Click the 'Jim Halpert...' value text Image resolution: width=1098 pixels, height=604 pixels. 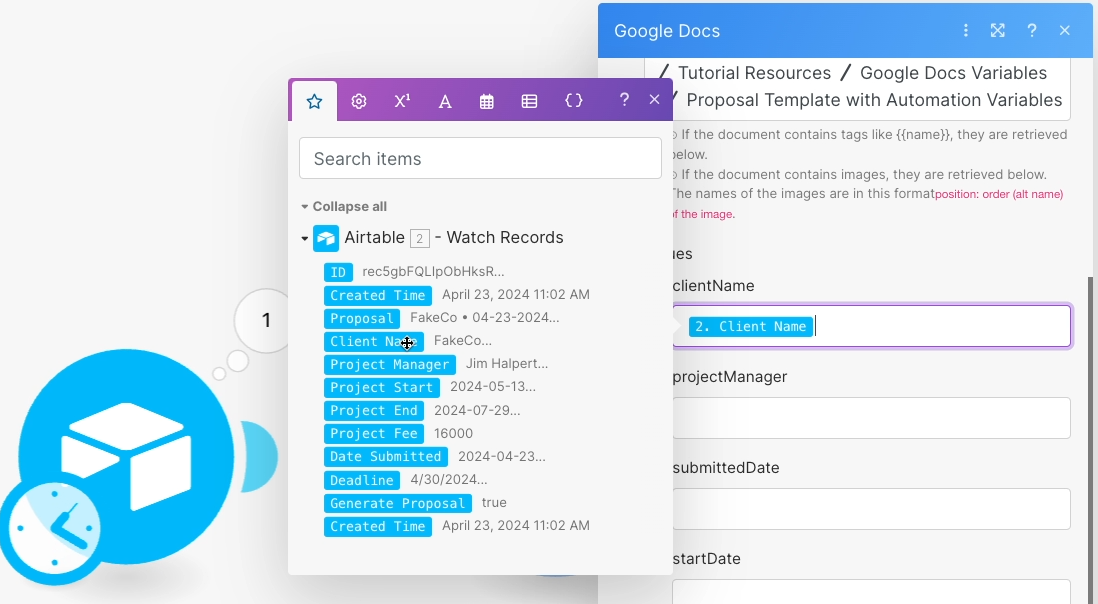507,364
